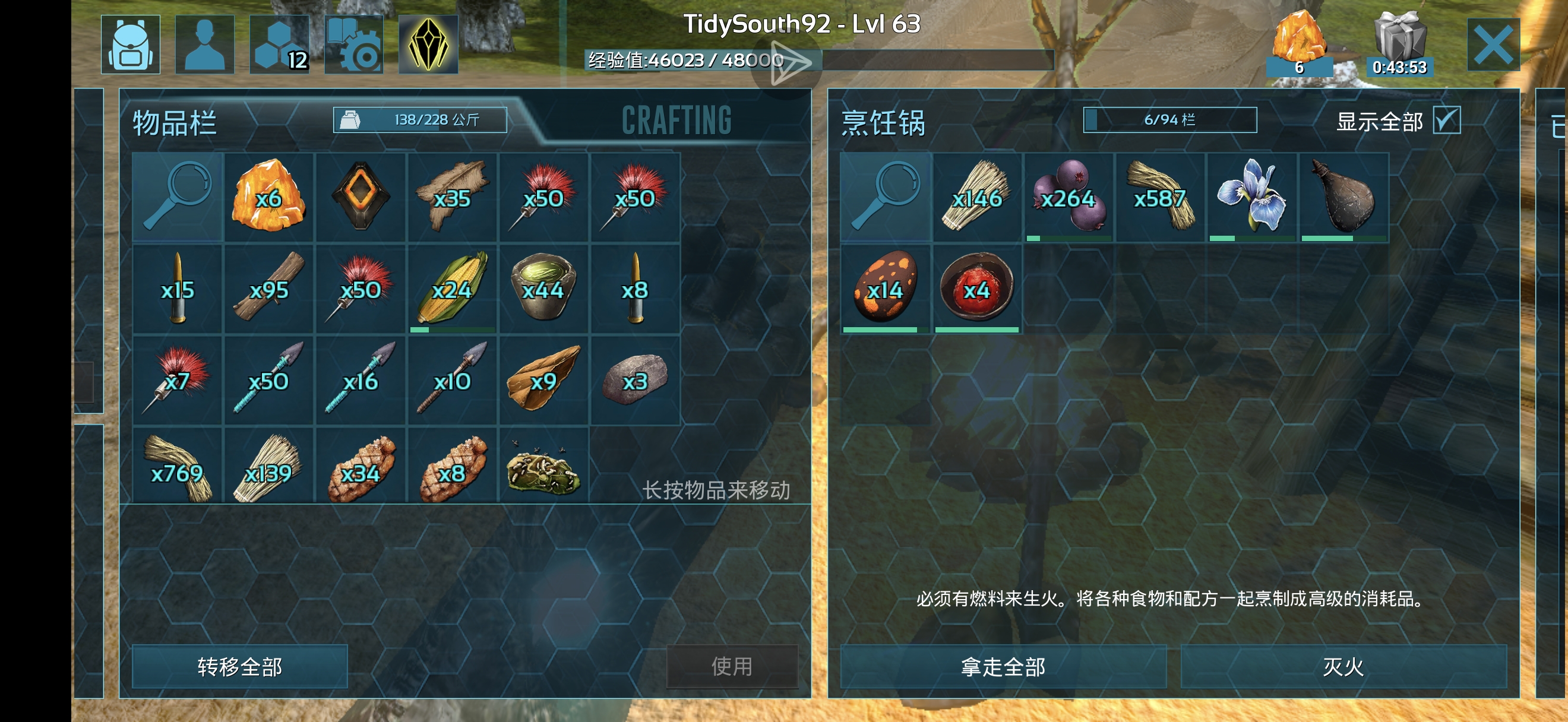The height and width of the screenshot is (722, 1568).
Task: Open the character profile silhouette icon
Action: [x=205, y=45]
